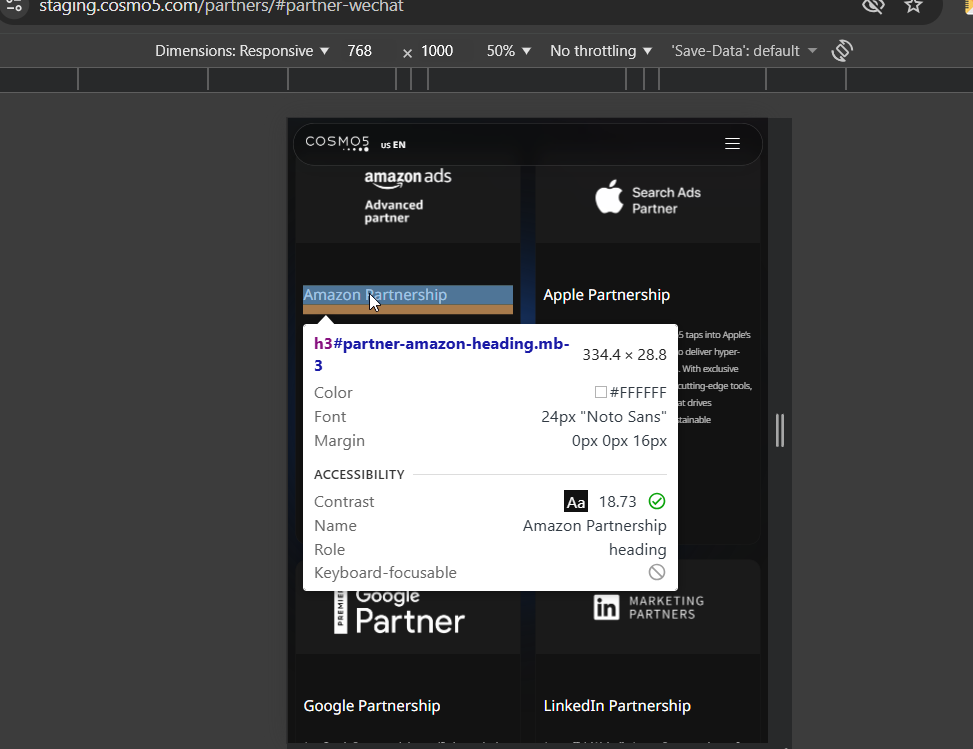Click the rotate device orientation icon
Viewport: 973px width, 749px height.
[842, 51]
